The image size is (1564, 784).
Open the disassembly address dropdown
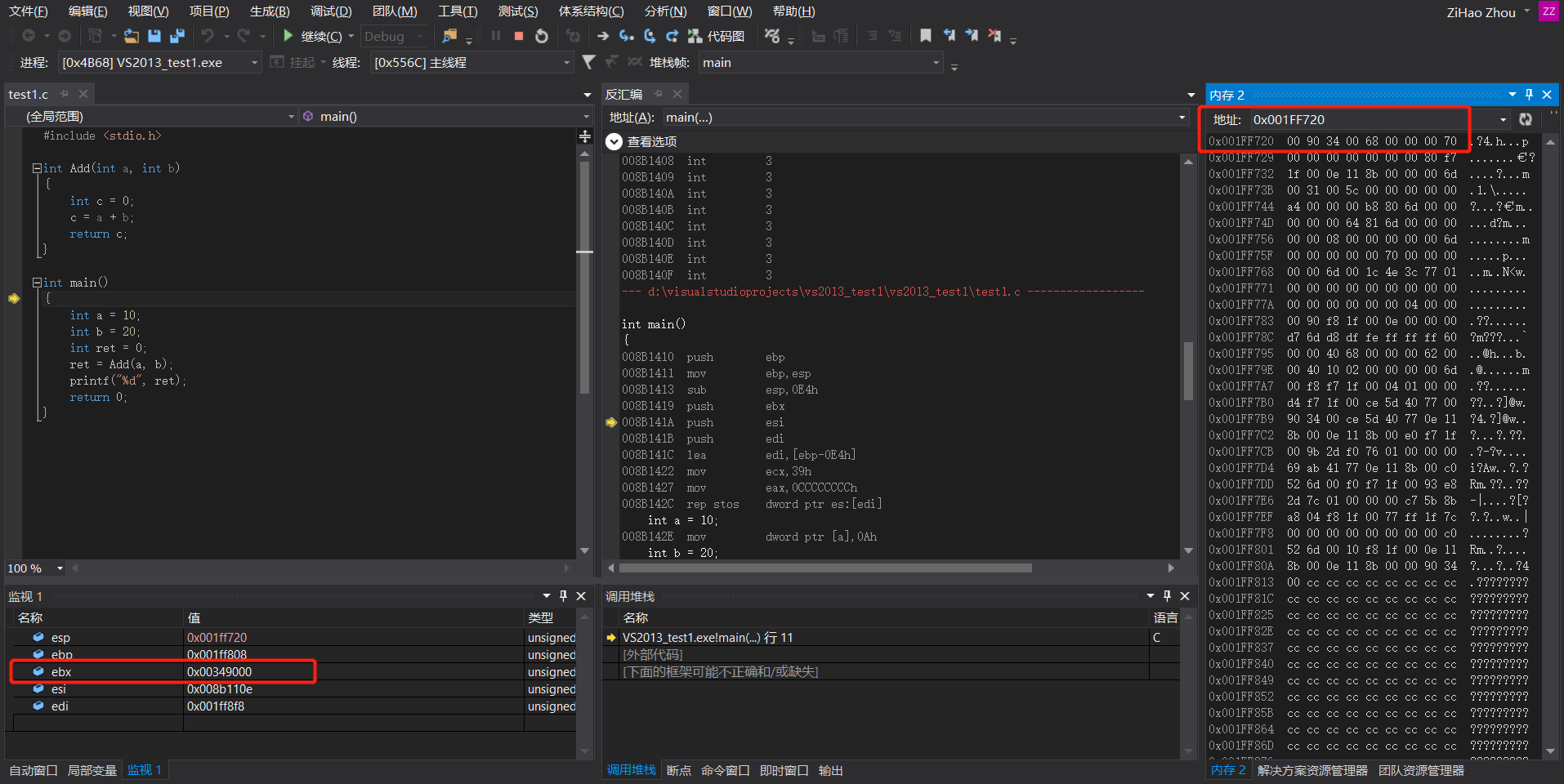click(1182, 118)
